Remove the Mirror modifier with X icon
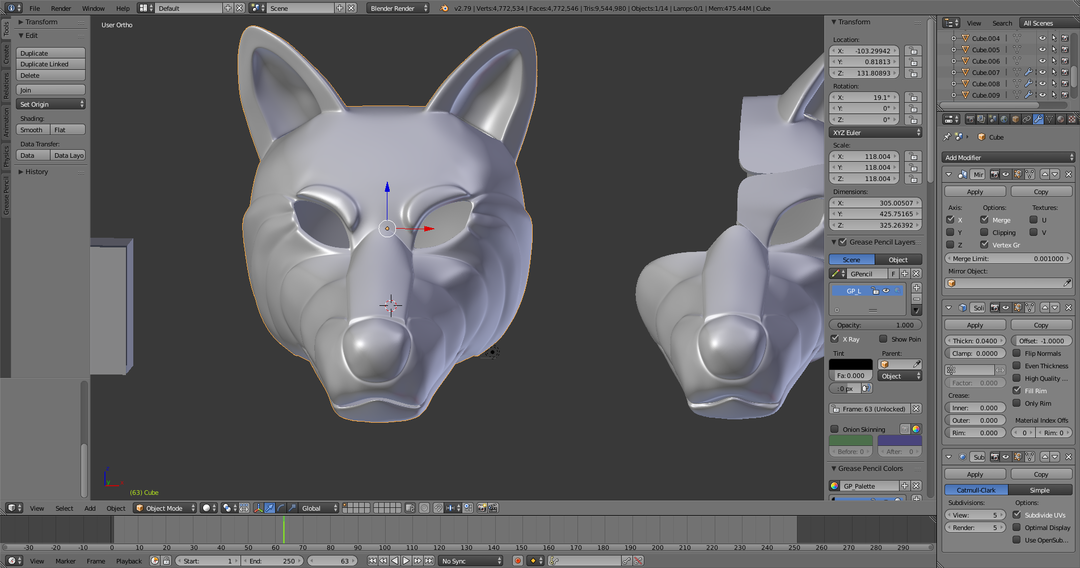Image resolution: width=1080 pixels, height=568 pixels. tap(1069, 174)
